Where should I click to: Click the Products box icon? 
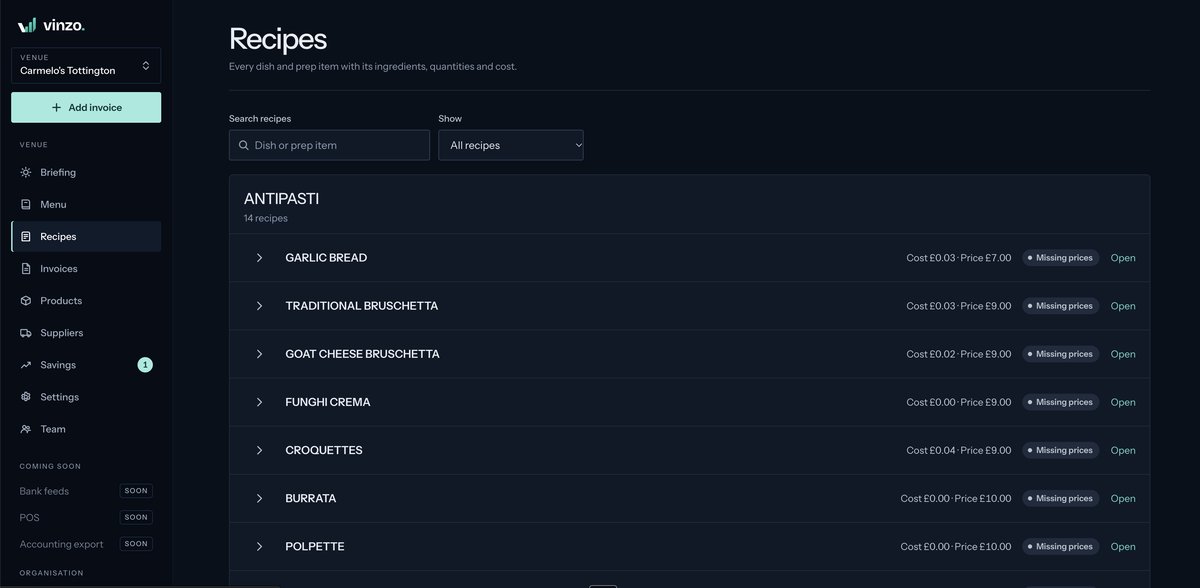click(26, 301)
